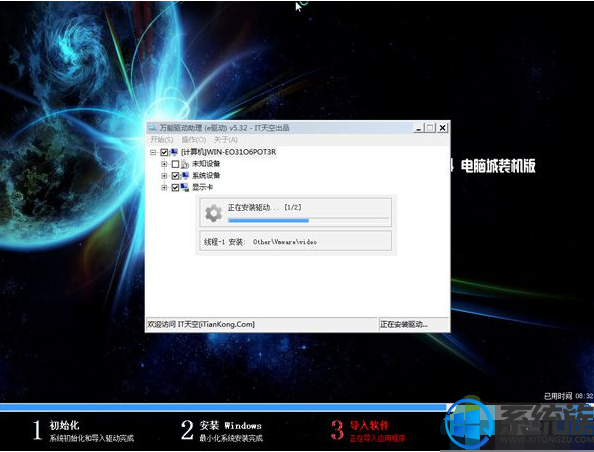This screenshot has height=452, width=594.
Task: Click the 欢迎访问 IT天空 status bar link
Action: coord(201,324)
